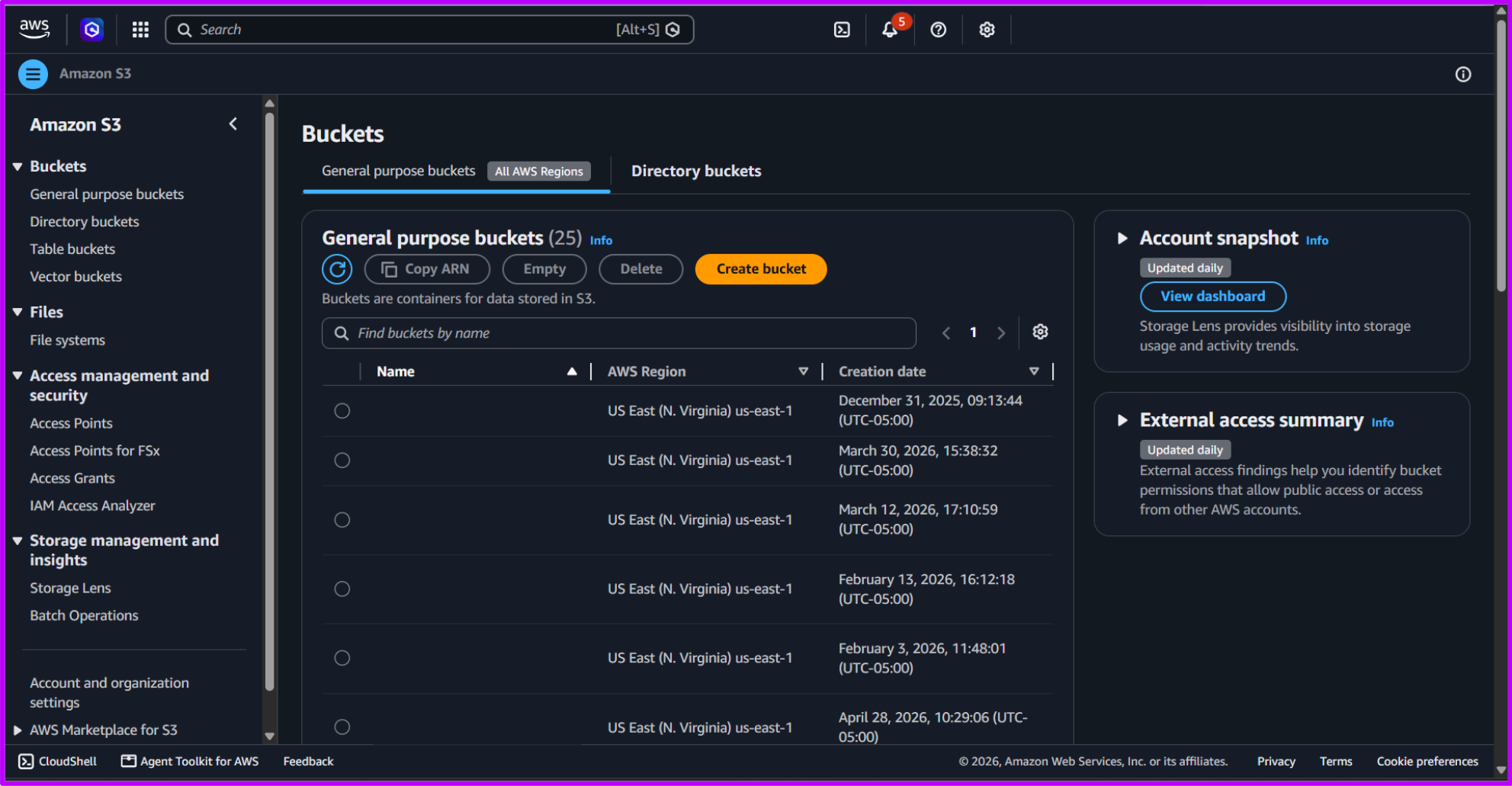Select the bucket created March 30, 2026
This screenshot has height=786, width=1512.
point(342,460)
